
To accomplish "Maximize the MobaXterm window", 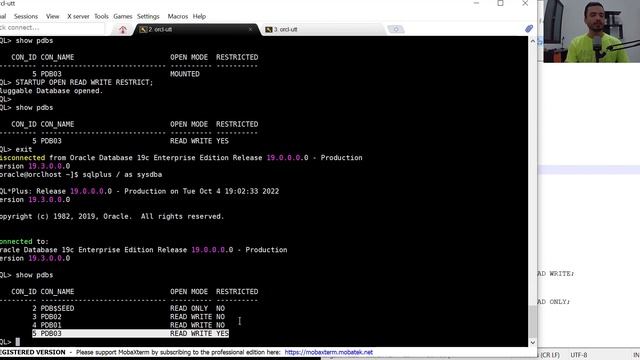I will click(x=500, y=3).
